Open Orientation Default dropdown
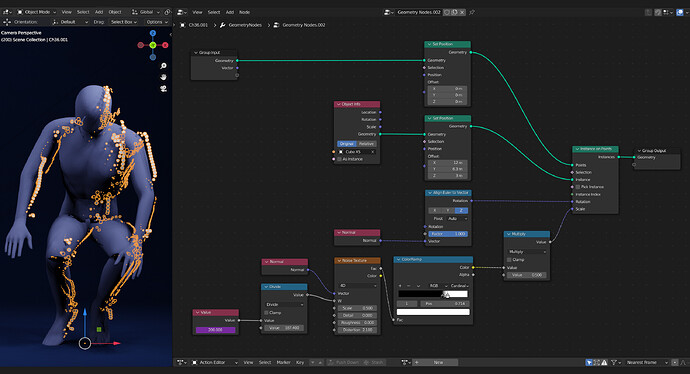The width and height of the screenshot is (690, 374). pyautogui.click(x=70, y=22)
